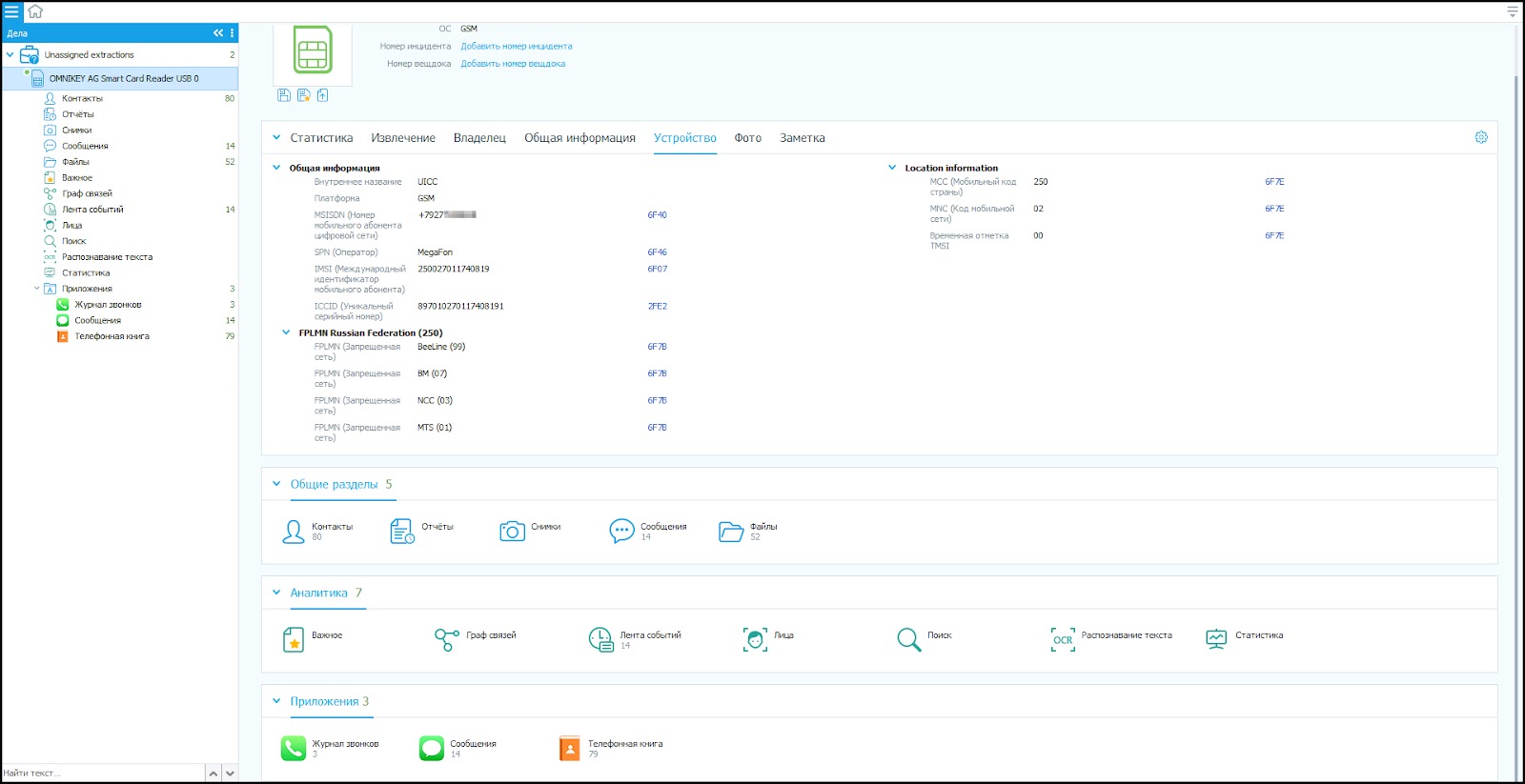
Task: Open Поиск magnifier card in Аналитика
Action: (x=925, y=639)
